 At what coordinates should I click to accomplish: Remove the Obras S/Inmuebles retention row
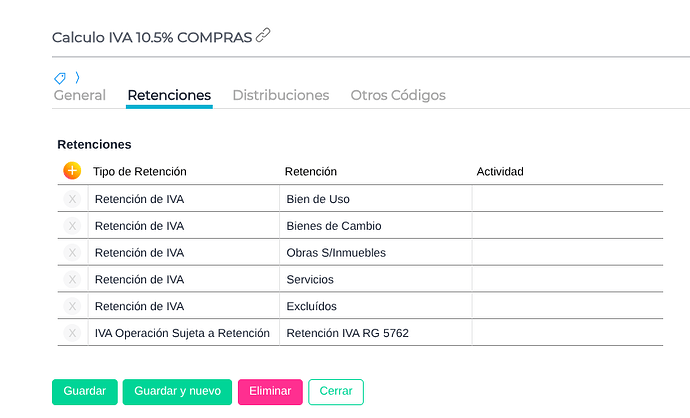coord(72,252)
